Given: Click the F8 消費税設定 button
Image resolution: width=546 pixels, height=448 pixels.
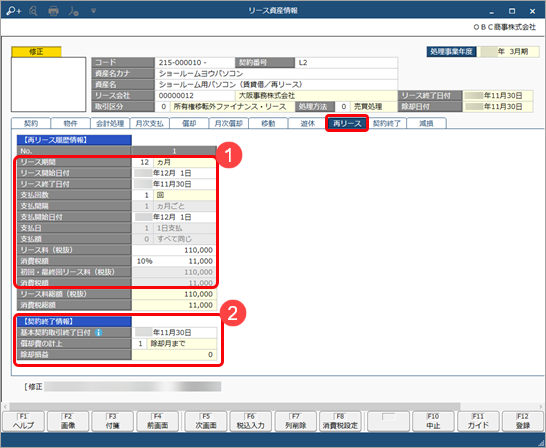Looking at the screenshot, I should coord(340,422).
